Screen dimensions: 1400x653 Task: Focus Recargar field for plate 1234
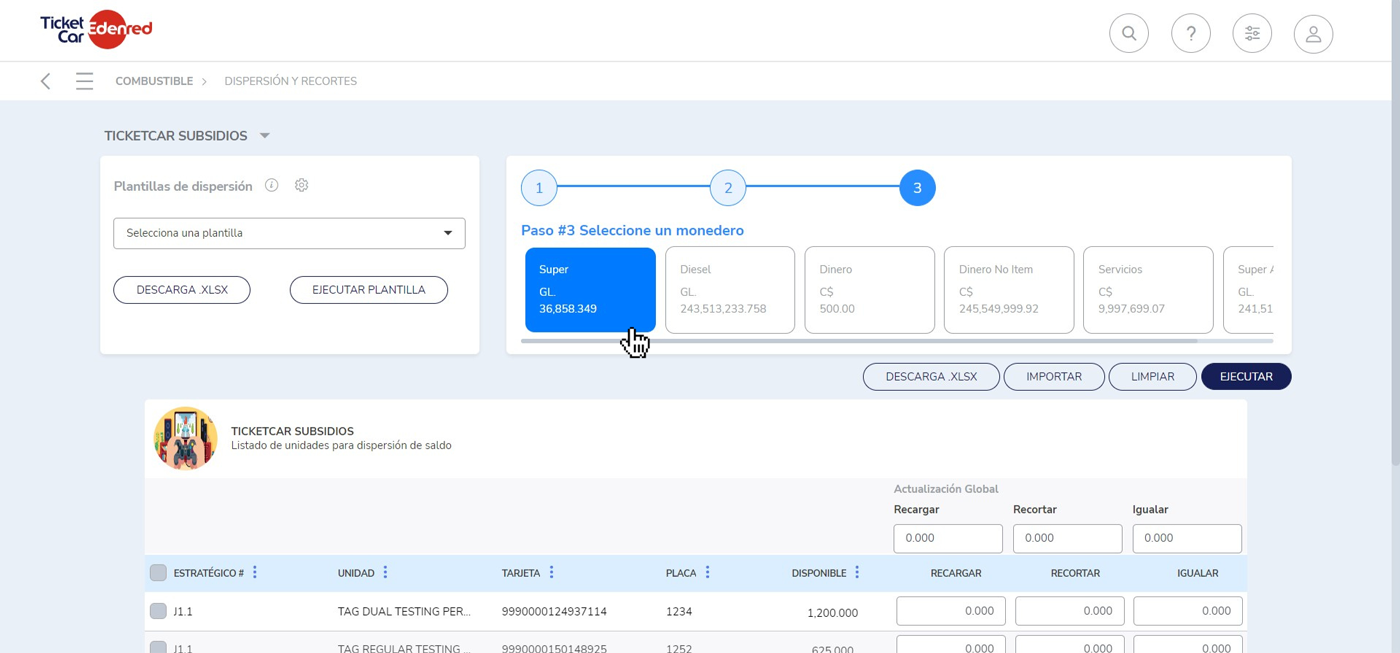(951, 611)
